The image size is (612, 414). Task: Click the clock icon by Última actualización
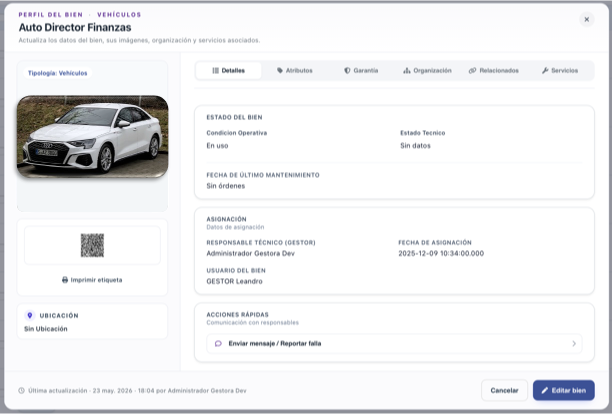pyautogui.click(x=21, y=391)
